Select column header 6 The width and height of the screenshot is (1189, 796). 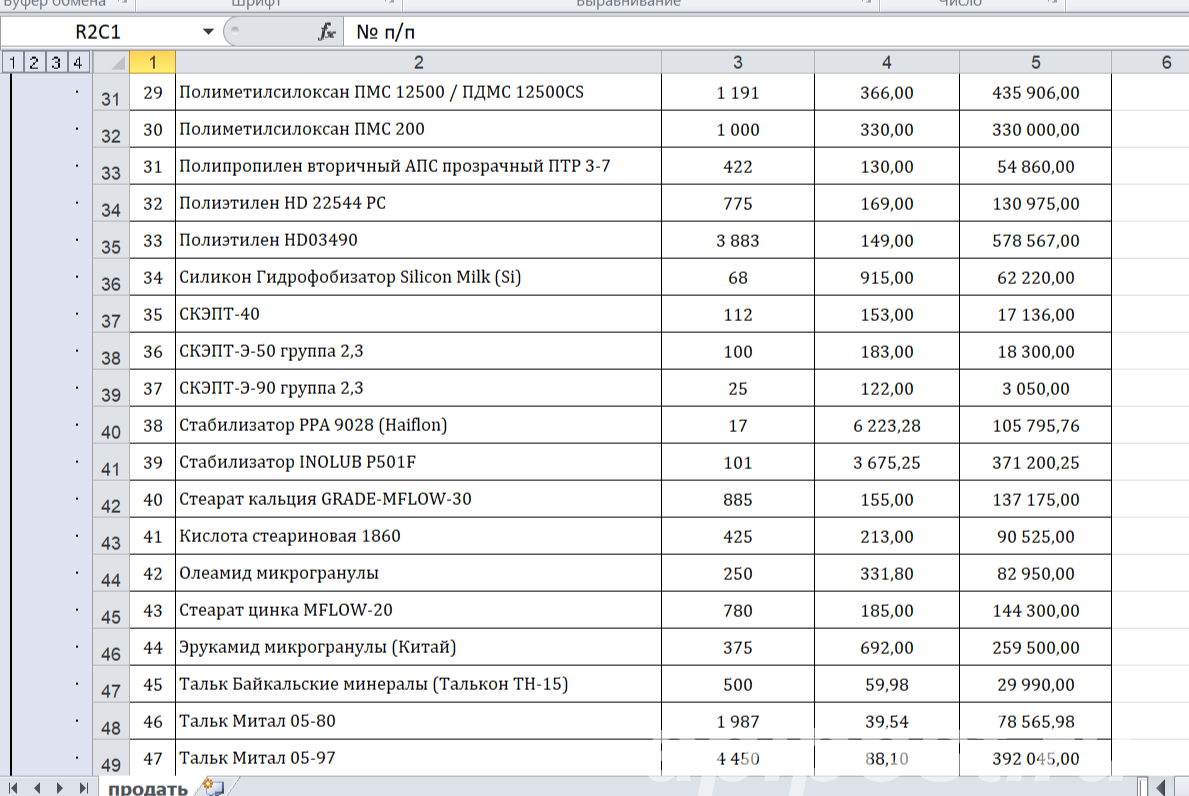[1151, 62]
